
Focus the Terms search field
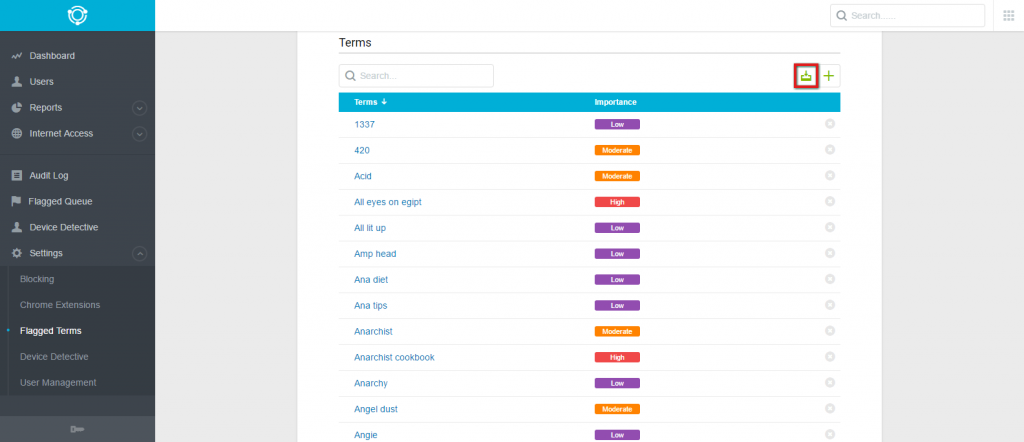pos(416,76)
